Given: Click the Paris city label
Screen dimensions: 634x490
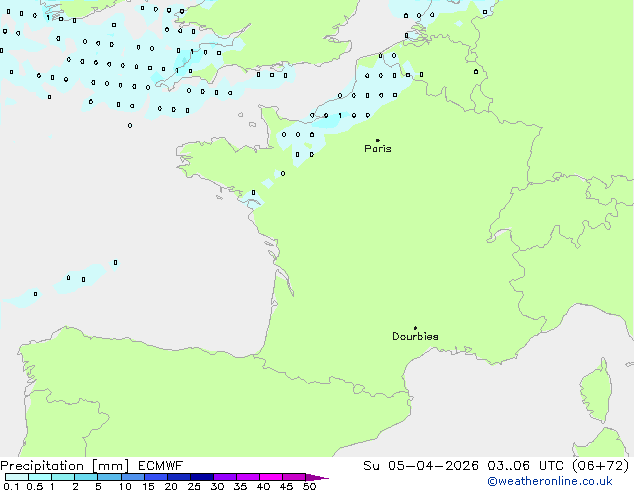Looking at the screenshot, I should point(378,149).
